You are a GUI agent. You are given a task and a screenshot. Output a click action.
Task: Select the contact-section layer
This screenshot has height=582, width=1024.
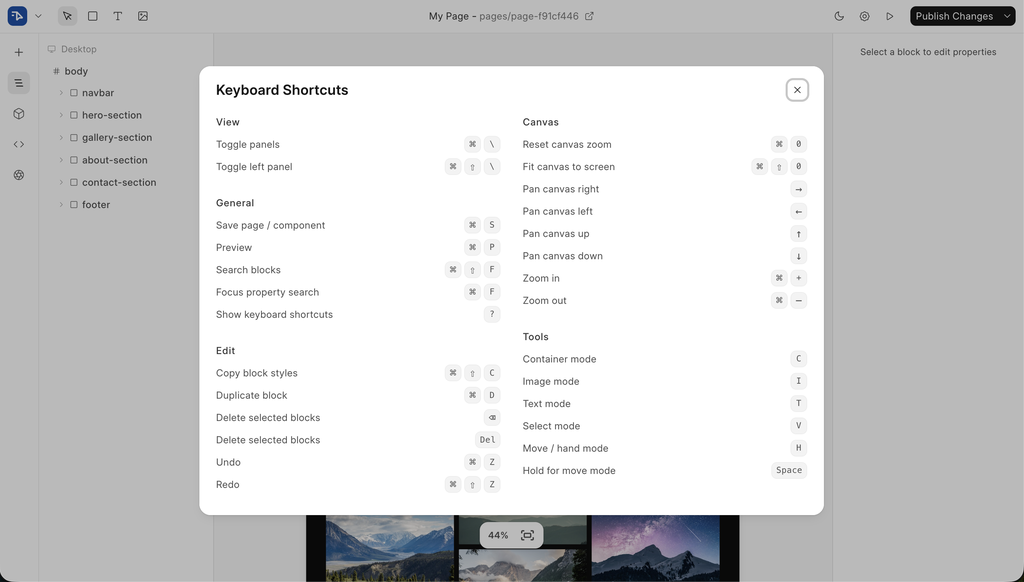[x=119, y=183]
